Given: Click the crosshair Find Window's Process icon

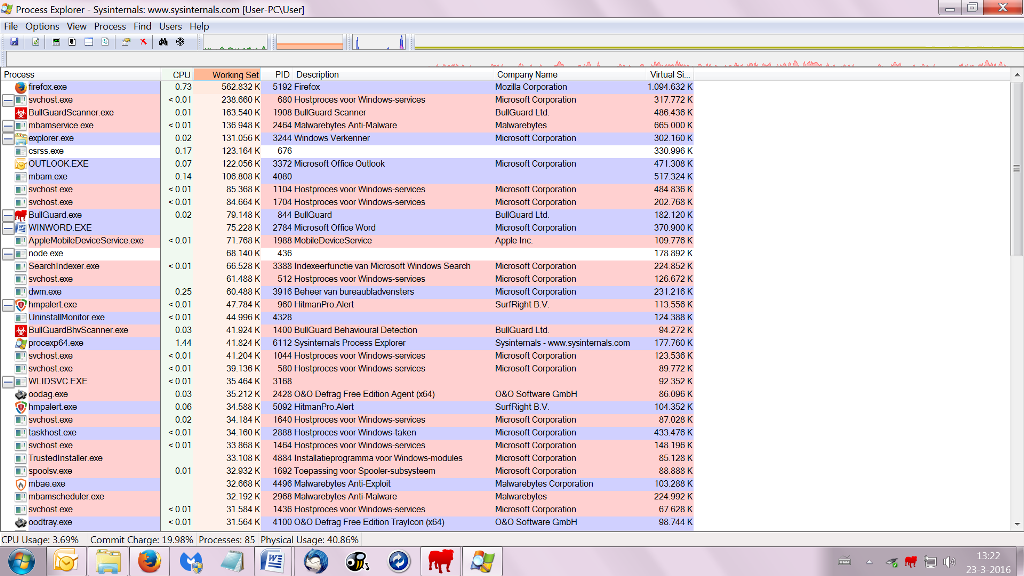Looking at the screenshot, I should coord(180,42).
